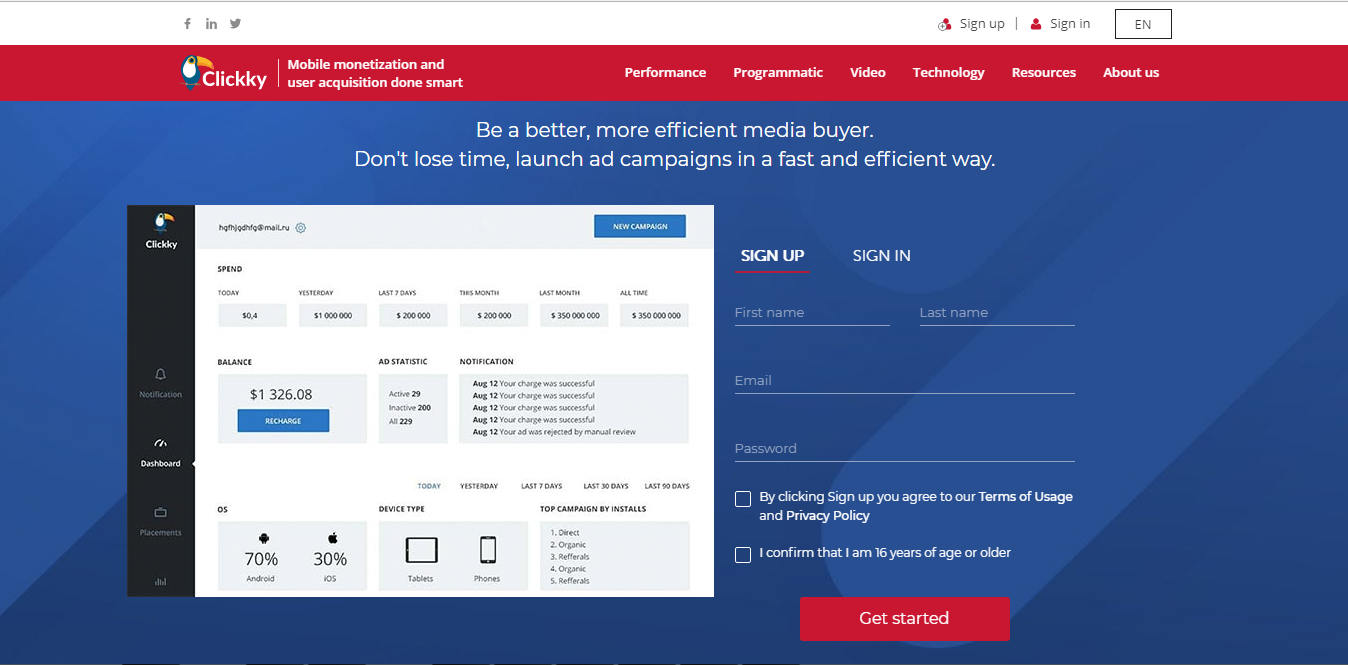
Task: Click the 'All 229' ad statistic
Action: (401, 422)
